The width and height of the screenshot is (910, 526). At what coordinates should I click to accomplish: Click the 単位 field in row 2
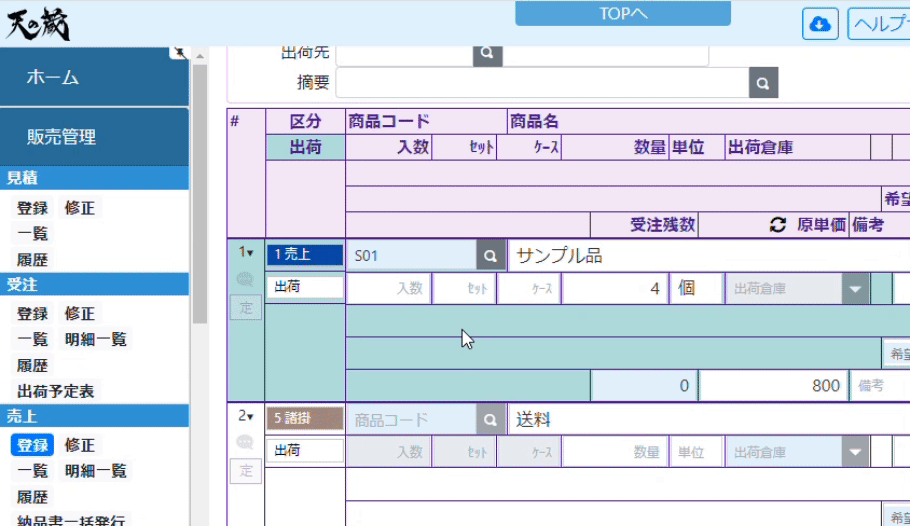696,452
